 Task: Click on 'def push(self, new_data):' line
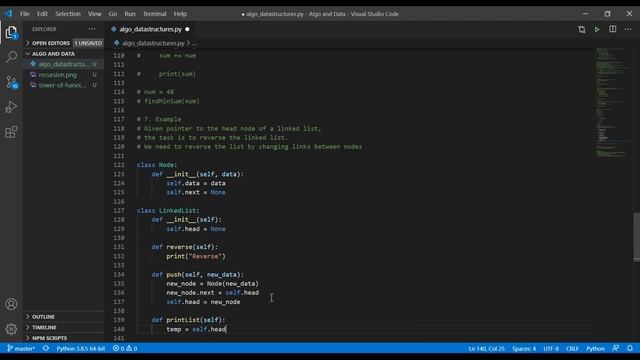[198, 275]
